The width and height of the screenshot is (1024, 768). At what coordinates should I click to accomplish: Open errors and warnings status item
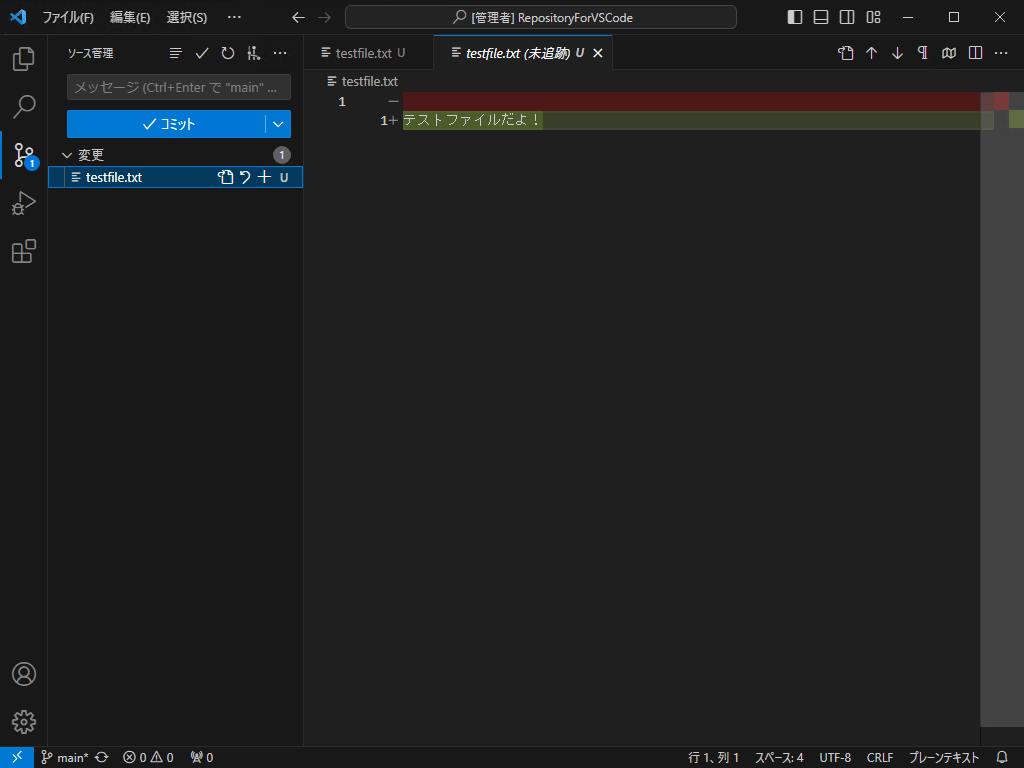148,758
